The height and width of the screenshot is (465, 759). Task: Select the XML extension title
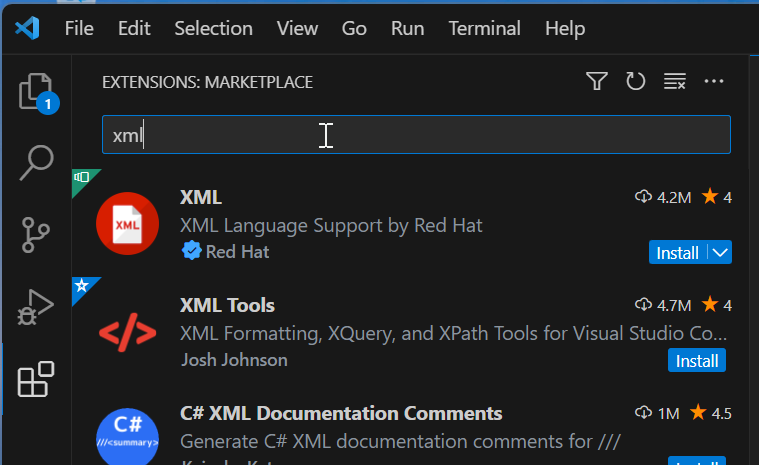click(201, 197)
